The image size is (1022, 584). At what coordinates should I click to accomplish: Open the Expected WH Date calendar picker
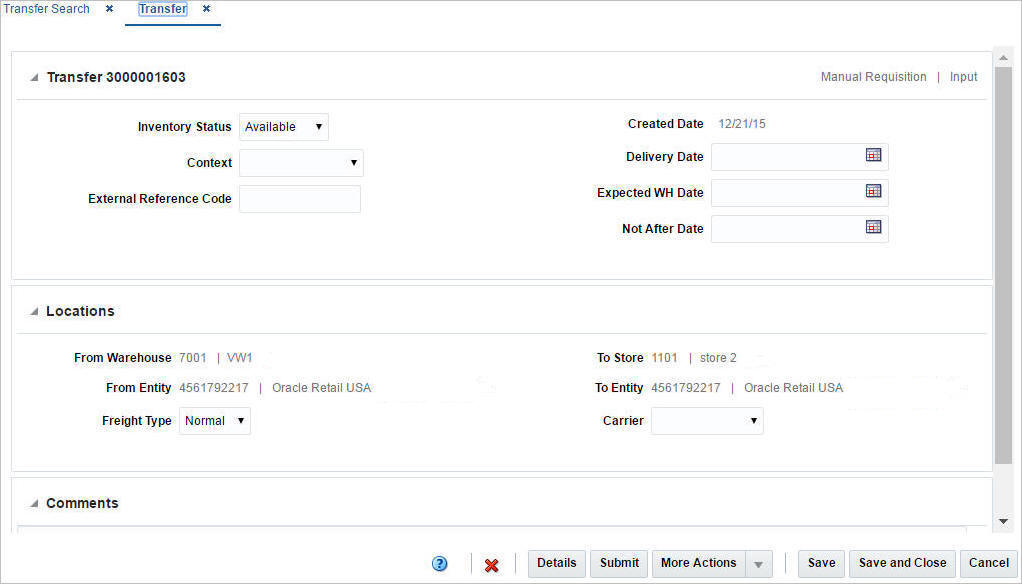(873, 192)
